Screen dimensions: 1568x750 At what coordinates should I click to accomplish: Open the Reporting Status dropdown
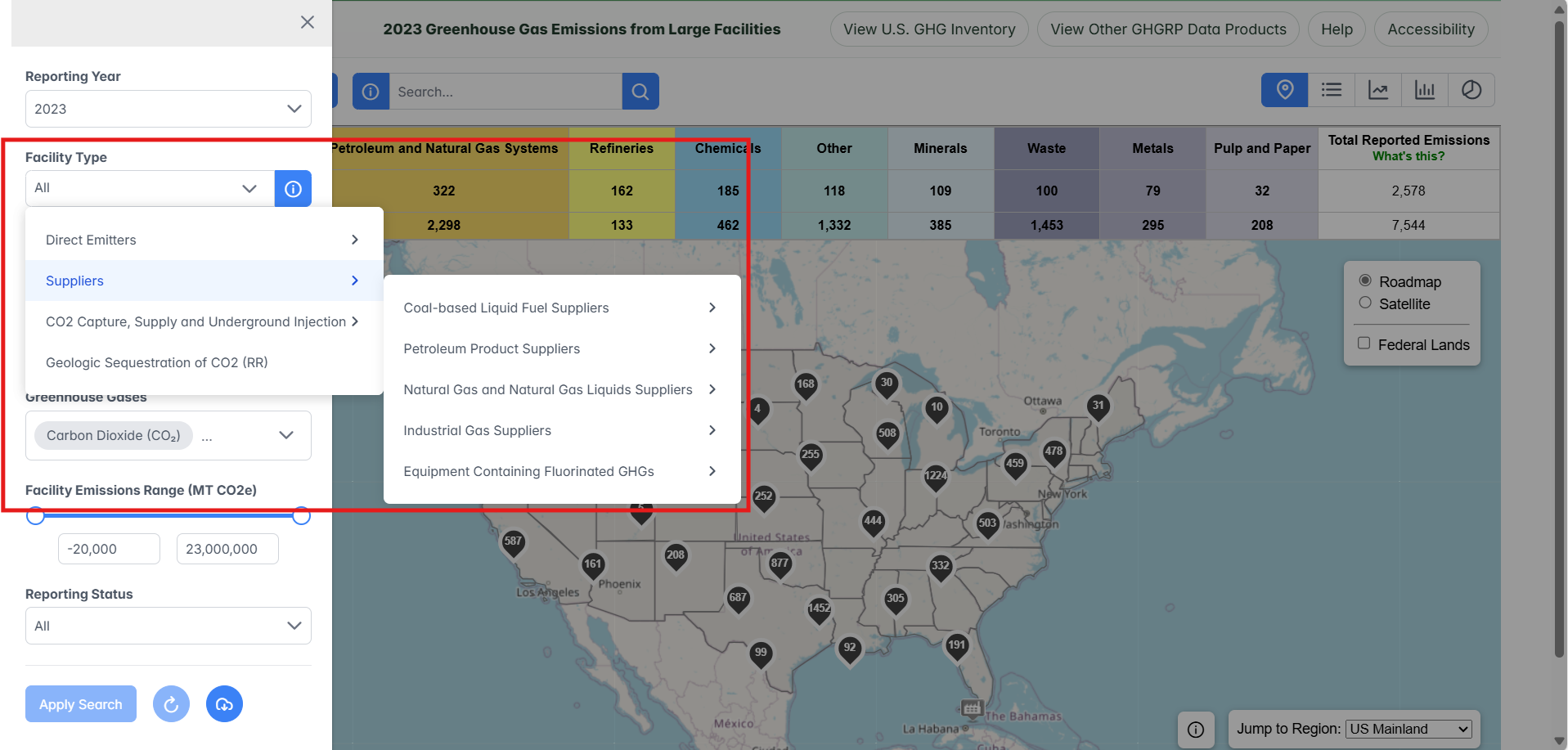[168, 626]
